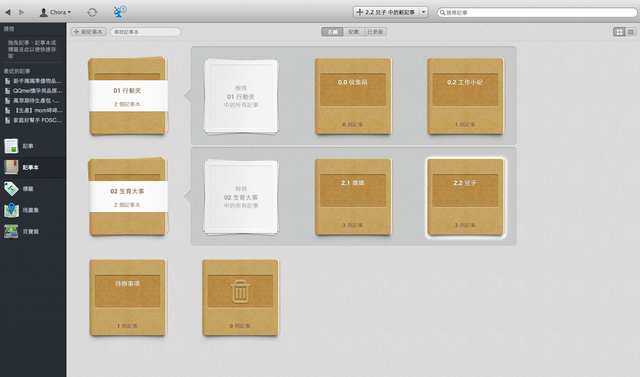Click the 新記事本 new notebook button

pos(89,32)
